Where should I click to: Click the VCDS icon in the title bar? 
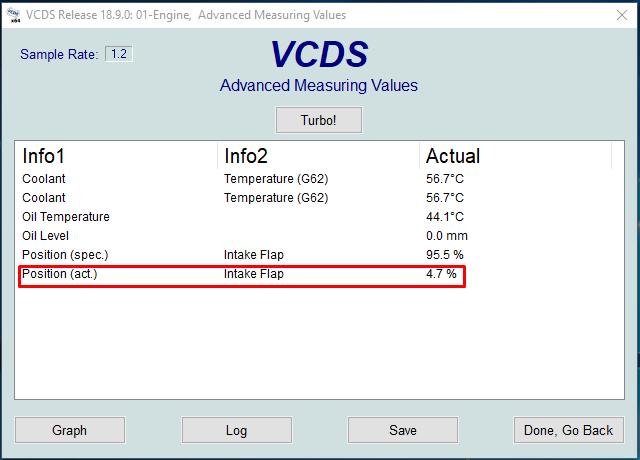point(15,15)
